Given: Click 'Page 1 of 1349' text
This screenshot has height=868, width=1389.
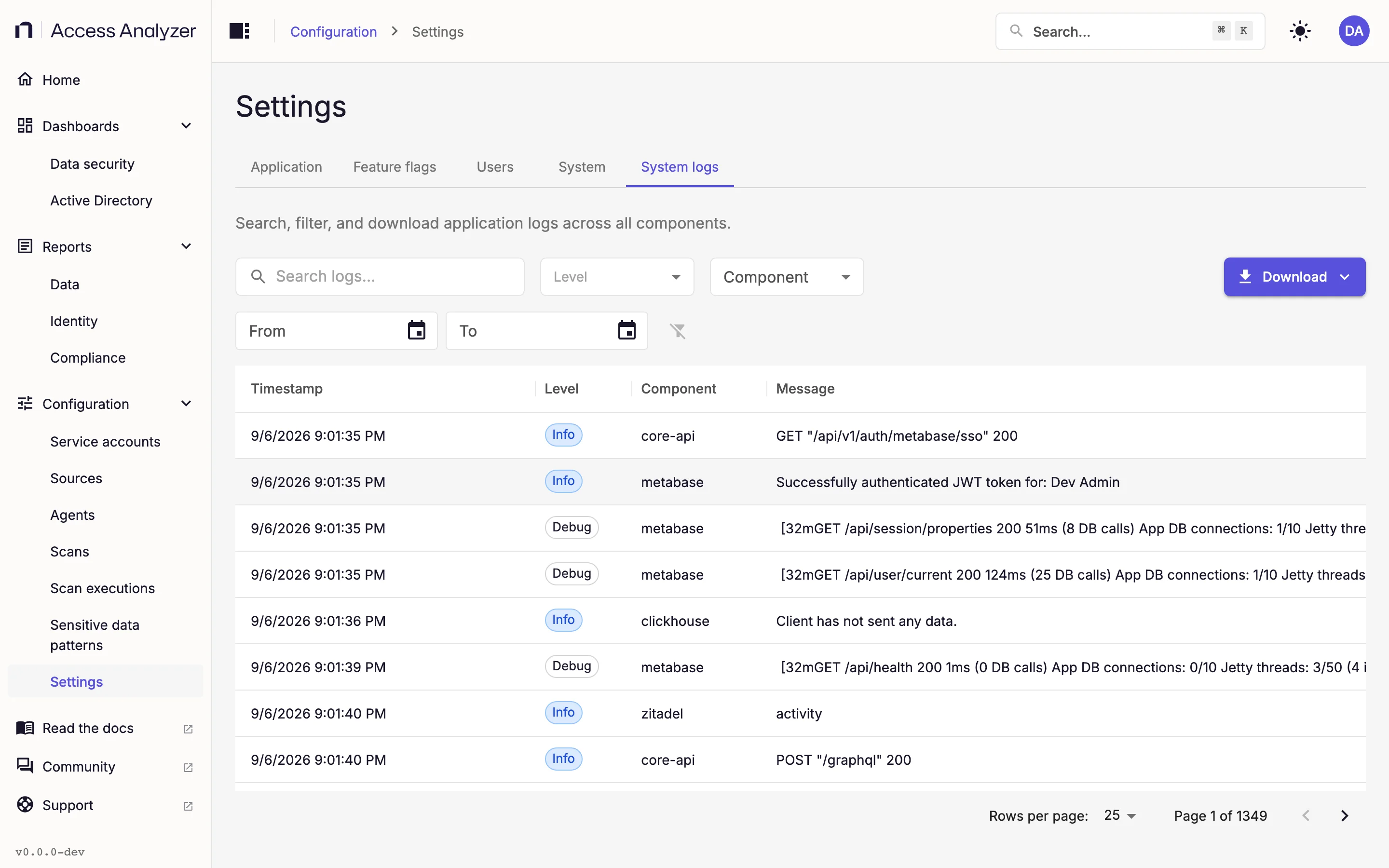Looking at the screenshot, I should 1220,816.
